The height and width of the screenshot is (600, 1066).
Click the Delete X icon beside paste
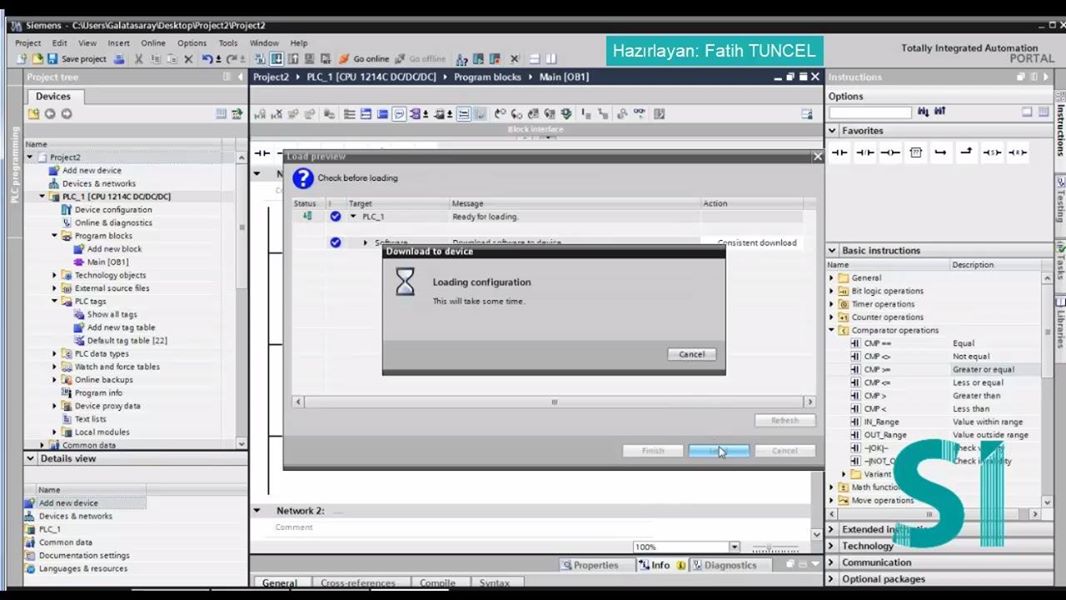[x=188, y=59]
